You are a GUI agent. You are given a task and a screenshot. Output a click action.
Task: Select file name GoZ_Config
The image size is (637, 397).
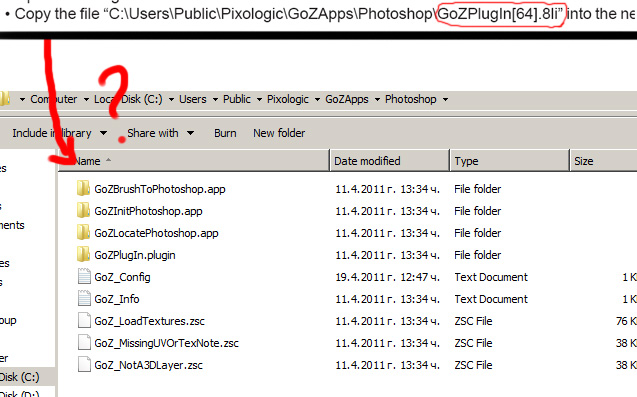pyautogui.click(x=122, y=277)
